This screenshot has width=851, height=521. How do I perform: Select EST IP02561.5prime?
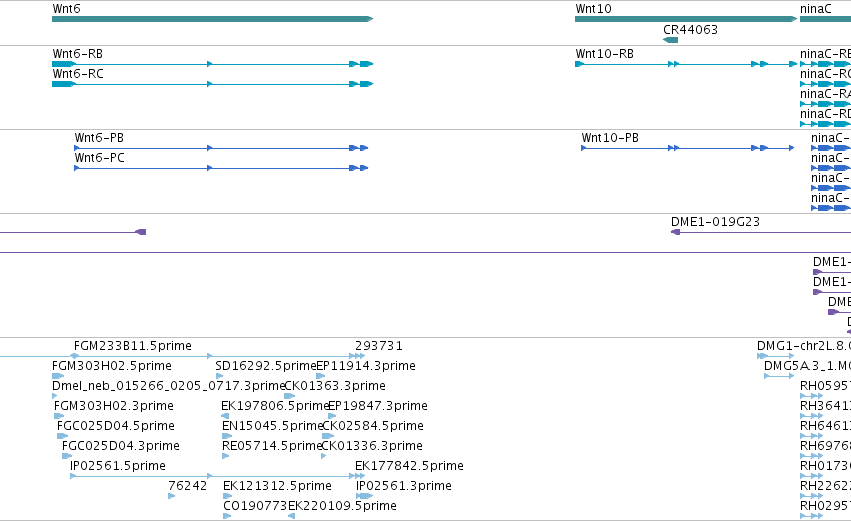[118, 466]
